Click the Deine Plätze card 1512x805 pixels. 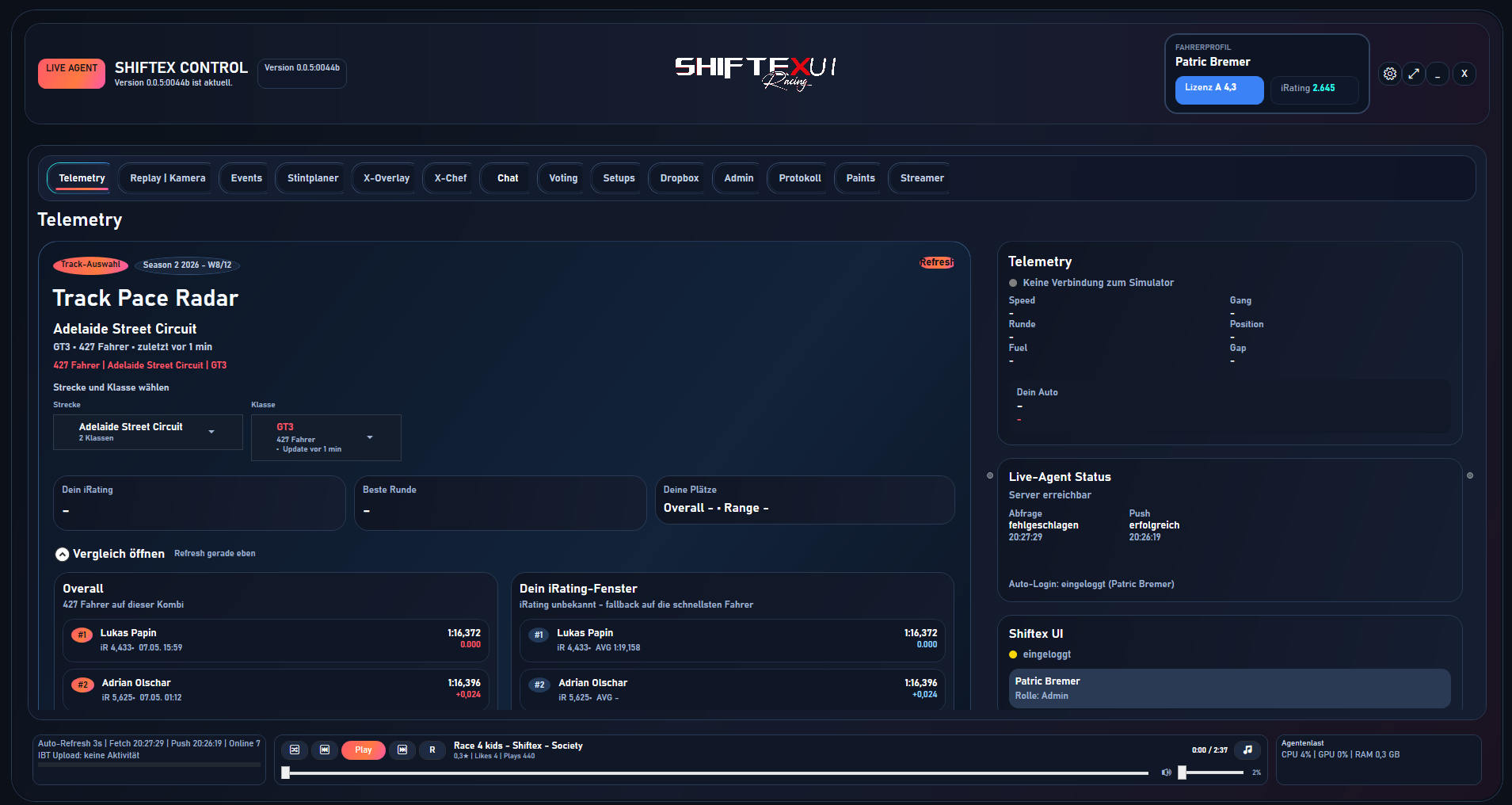coord(805,500)
